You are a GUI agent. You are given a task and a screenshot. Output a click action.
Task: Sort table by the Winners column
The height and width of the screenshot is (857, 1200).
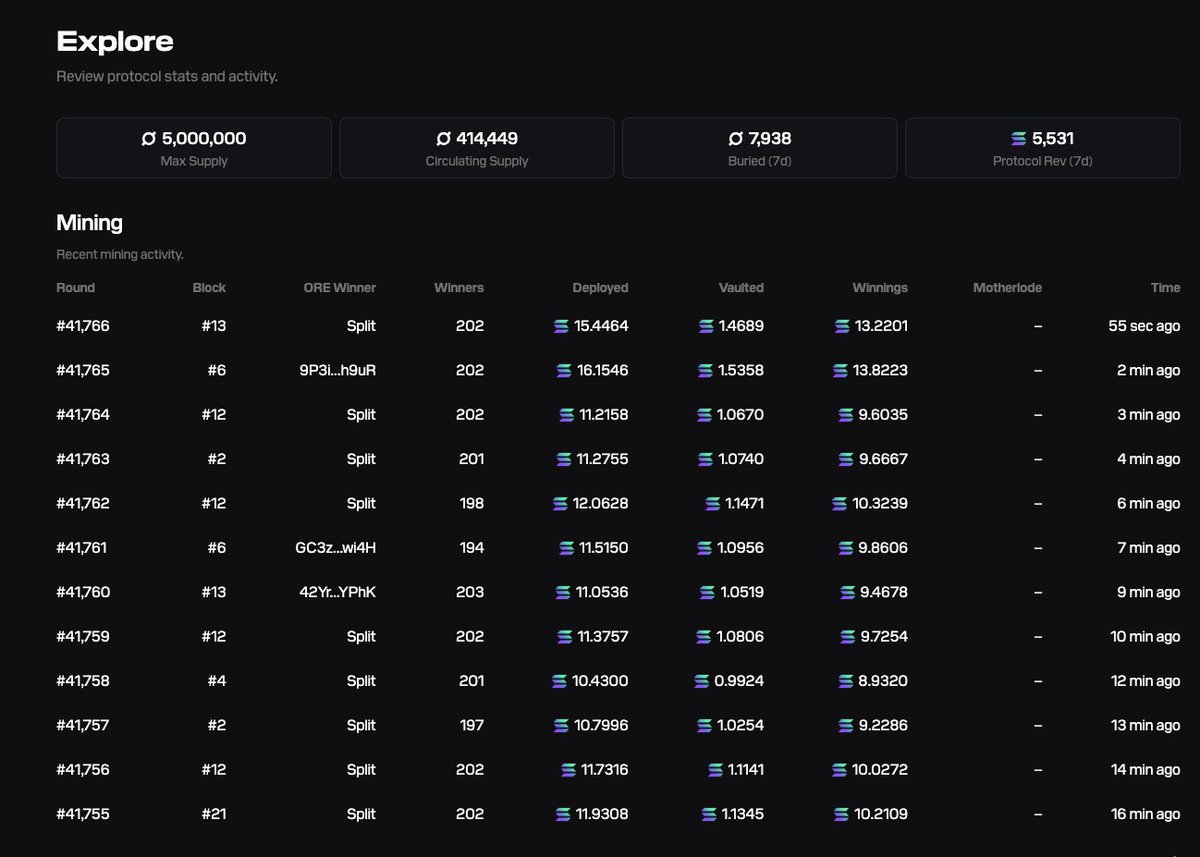pos(458,287)
